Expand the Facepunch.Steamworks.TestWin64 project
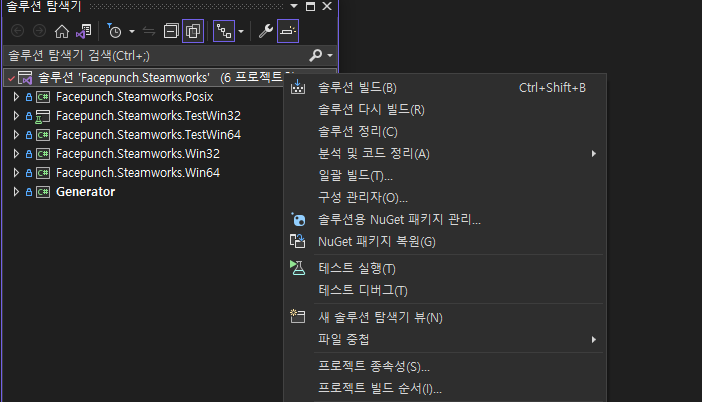The width and height of the screenshot is (702, 402). pos(16,135)
